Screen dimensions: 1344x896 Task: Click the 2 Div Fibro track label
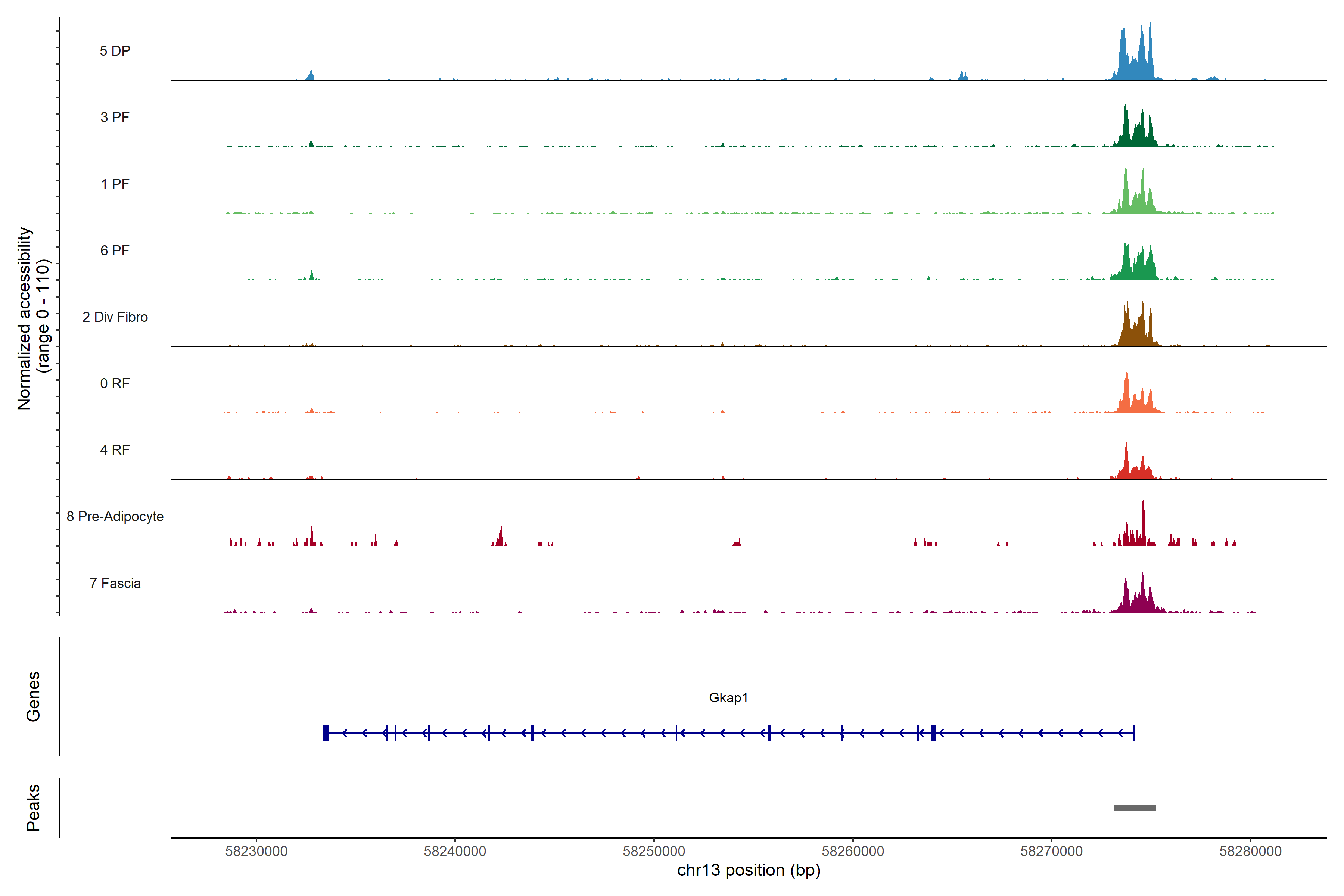[x=115, y=317]
